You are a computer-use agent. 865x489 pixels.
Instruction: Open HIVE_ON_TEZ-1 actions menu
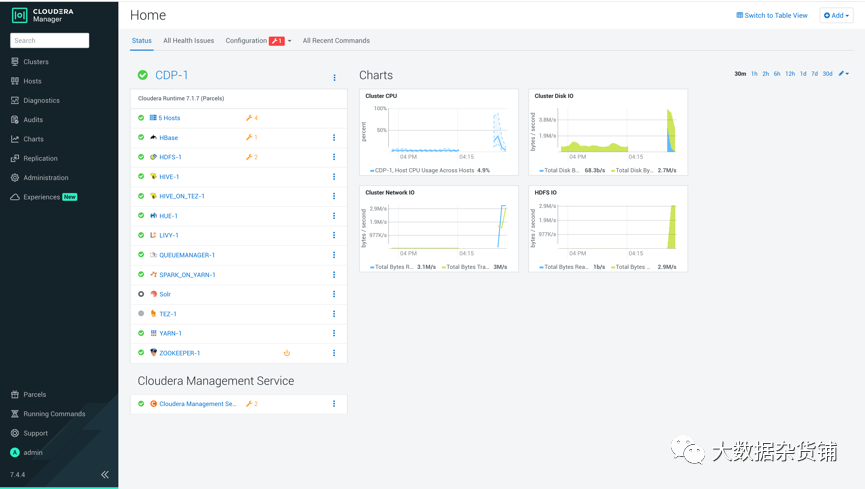click(334, 196)
